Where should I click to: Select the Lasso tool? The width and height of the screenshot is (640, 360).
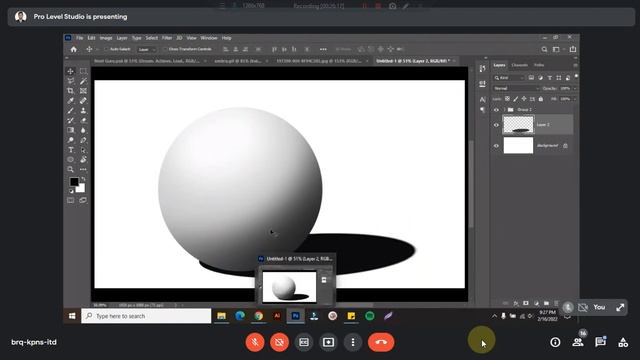pyautogui.click(x=71, y=81)
